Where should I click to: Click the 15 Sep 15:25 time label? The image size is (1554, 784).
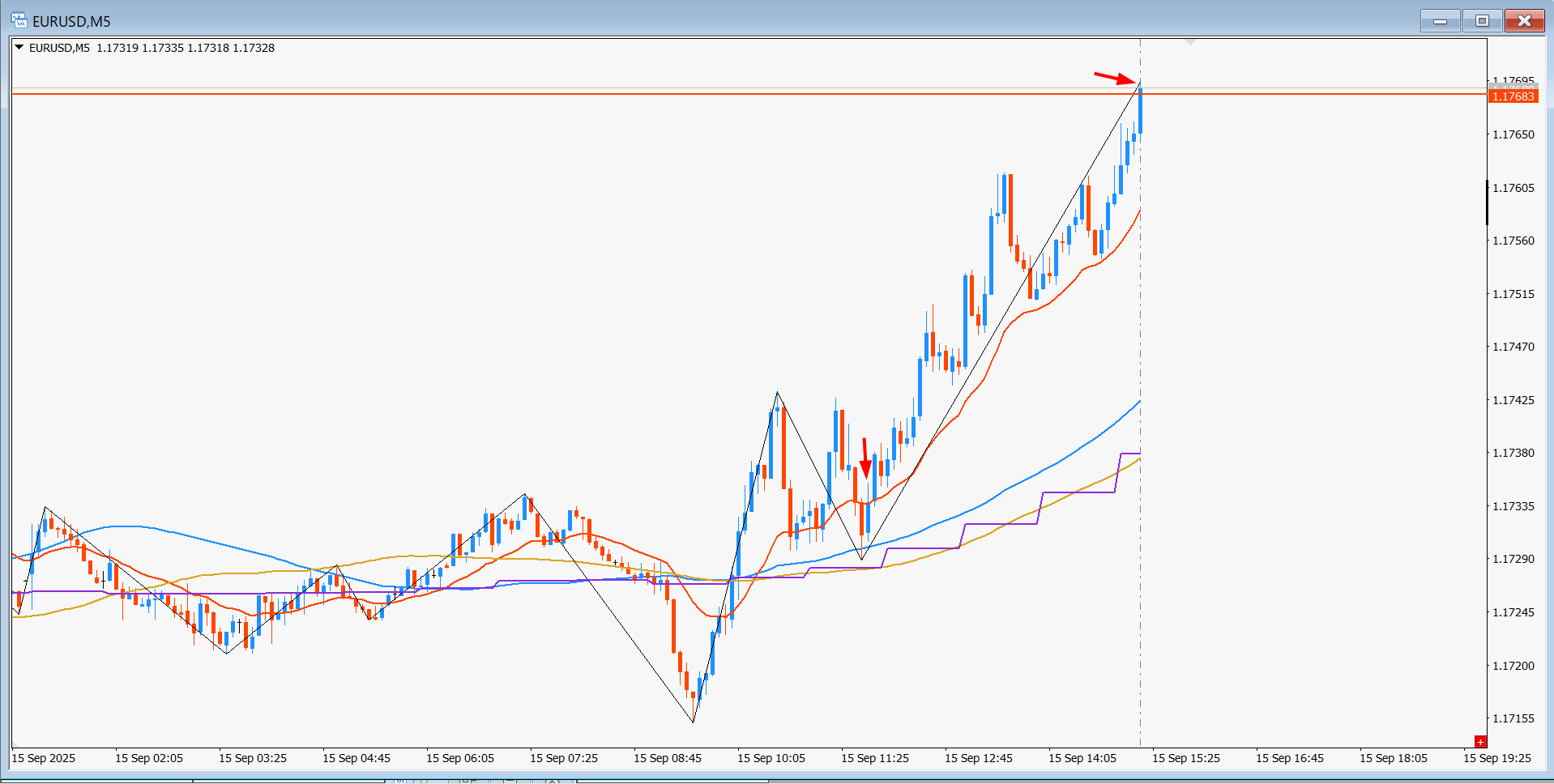tap(1186, 758)
